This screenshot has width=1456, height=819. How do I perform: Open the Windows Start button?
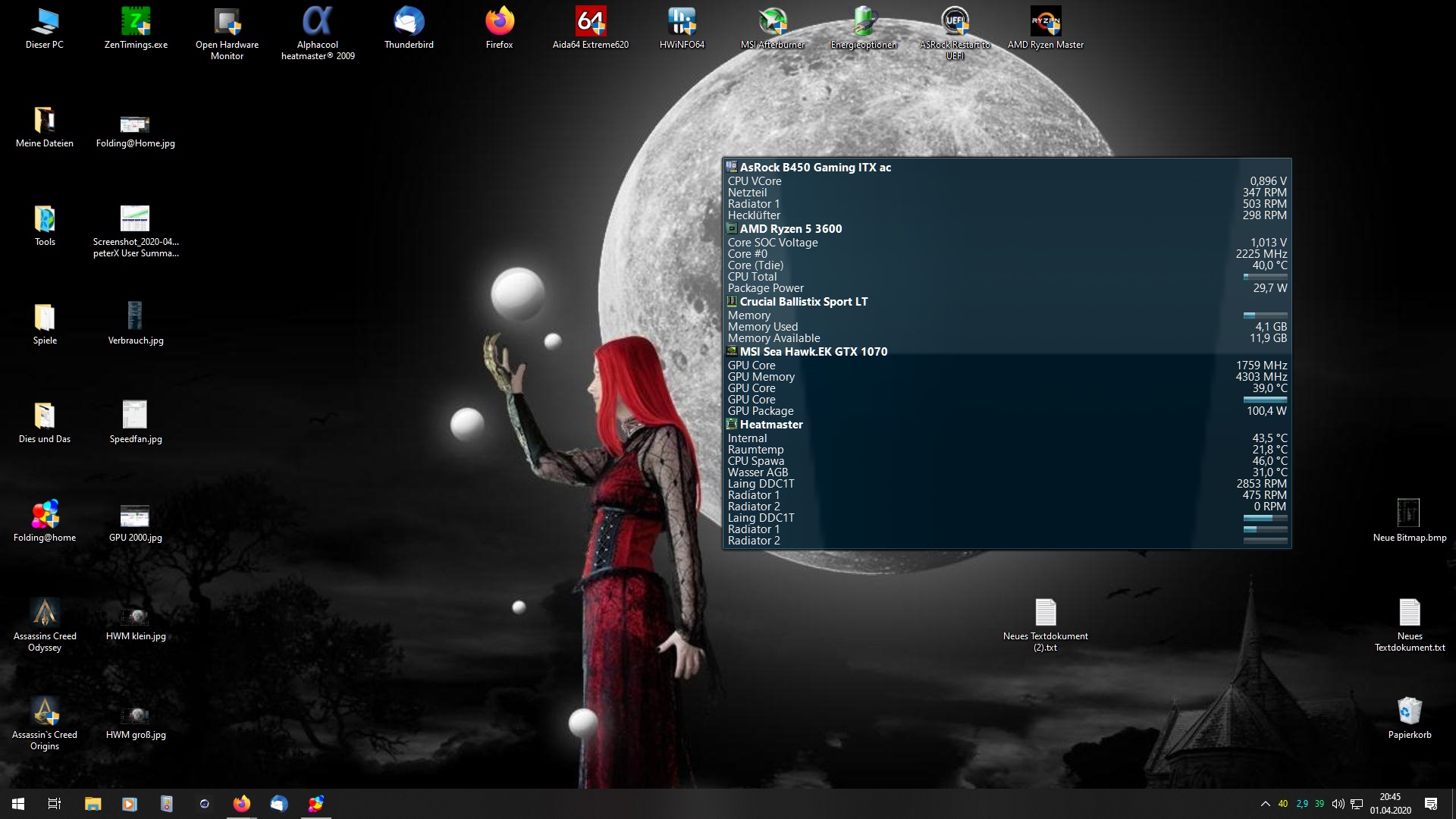pos(18,804)
